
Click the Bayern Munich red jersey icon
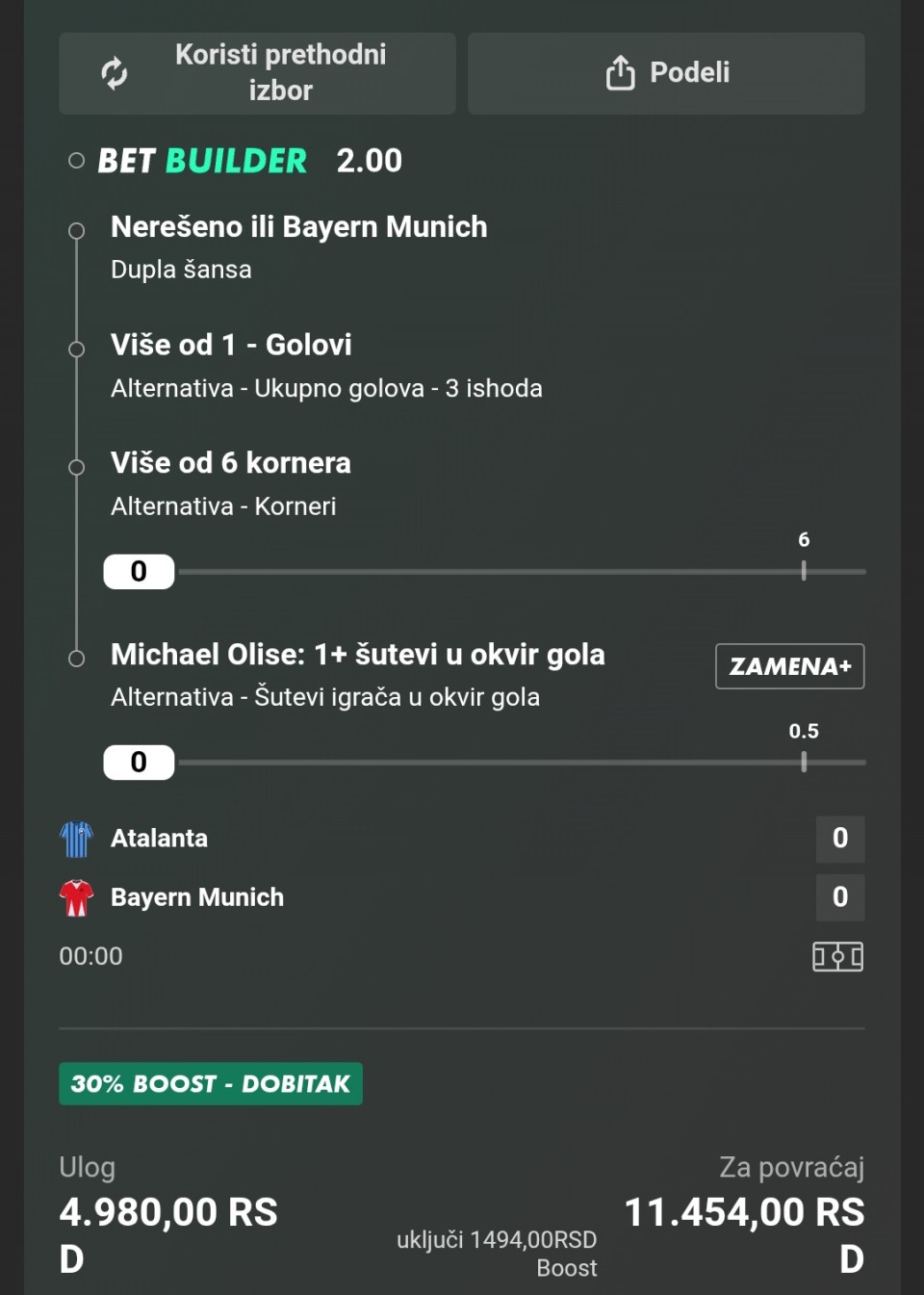(x=76, y=897)
